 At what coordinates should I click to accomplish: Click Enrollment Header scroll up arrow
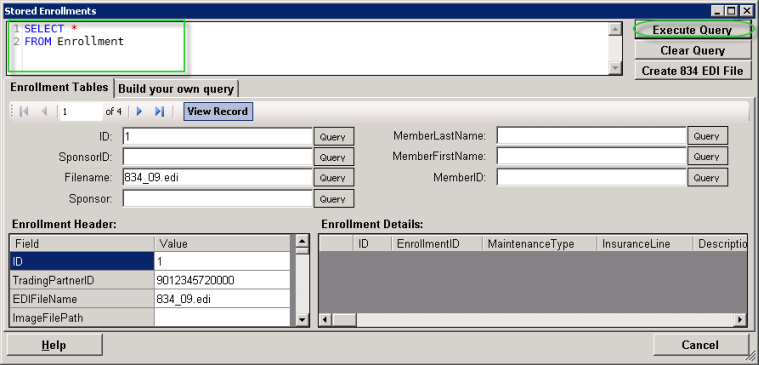(302, 241)
